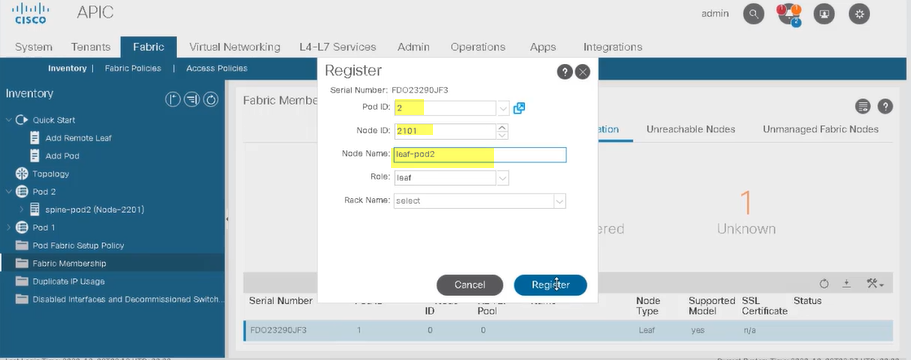Click the Serial Number column header

pos(281,301)
